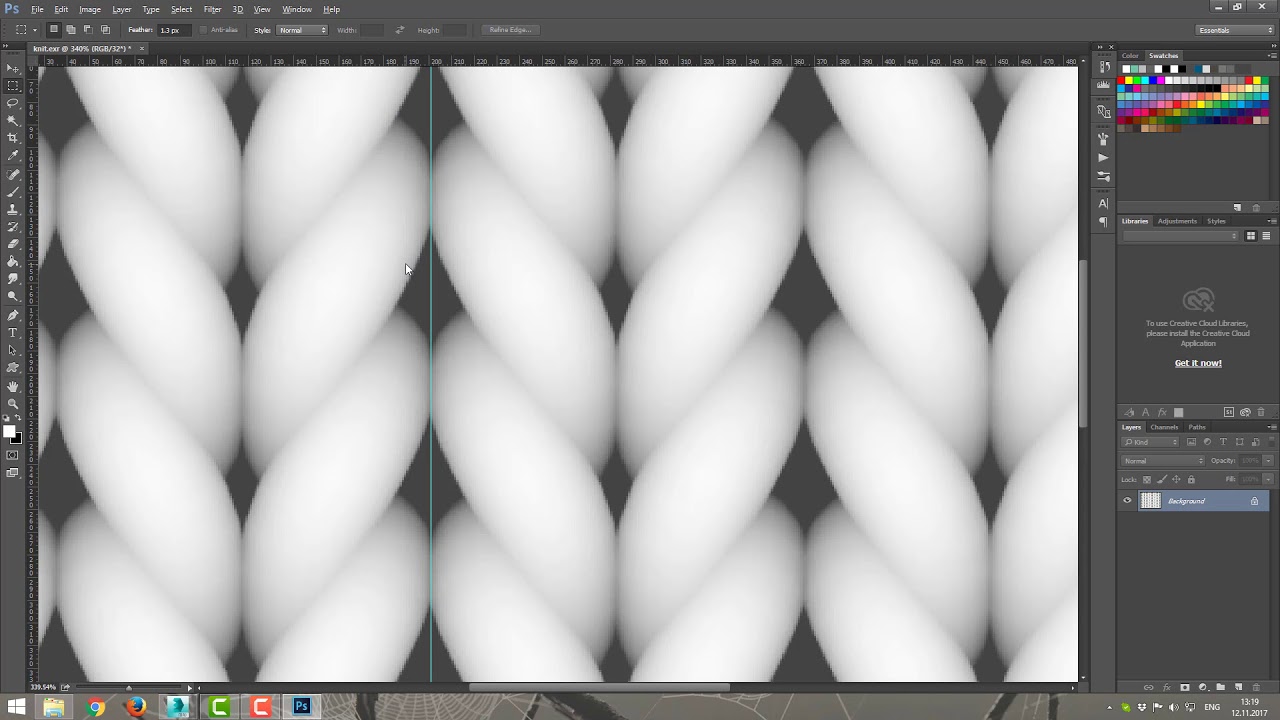The width and height of the screenshot is (1280, 720).
Task: Select the Dodge tool
Action: 13,296
